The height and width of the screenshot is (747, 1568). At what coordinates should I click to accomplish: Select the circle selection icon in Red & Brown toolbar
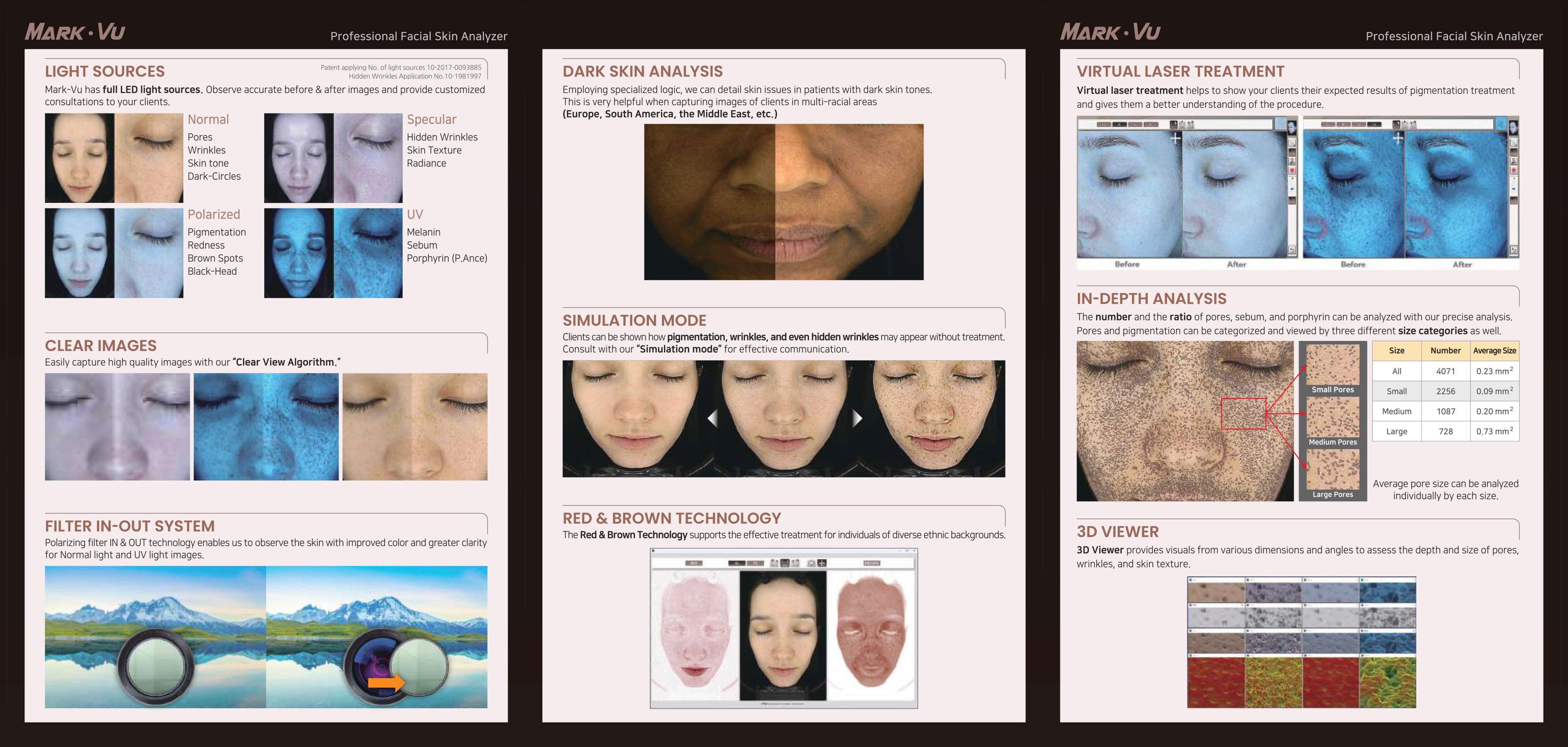pos(811,564)
